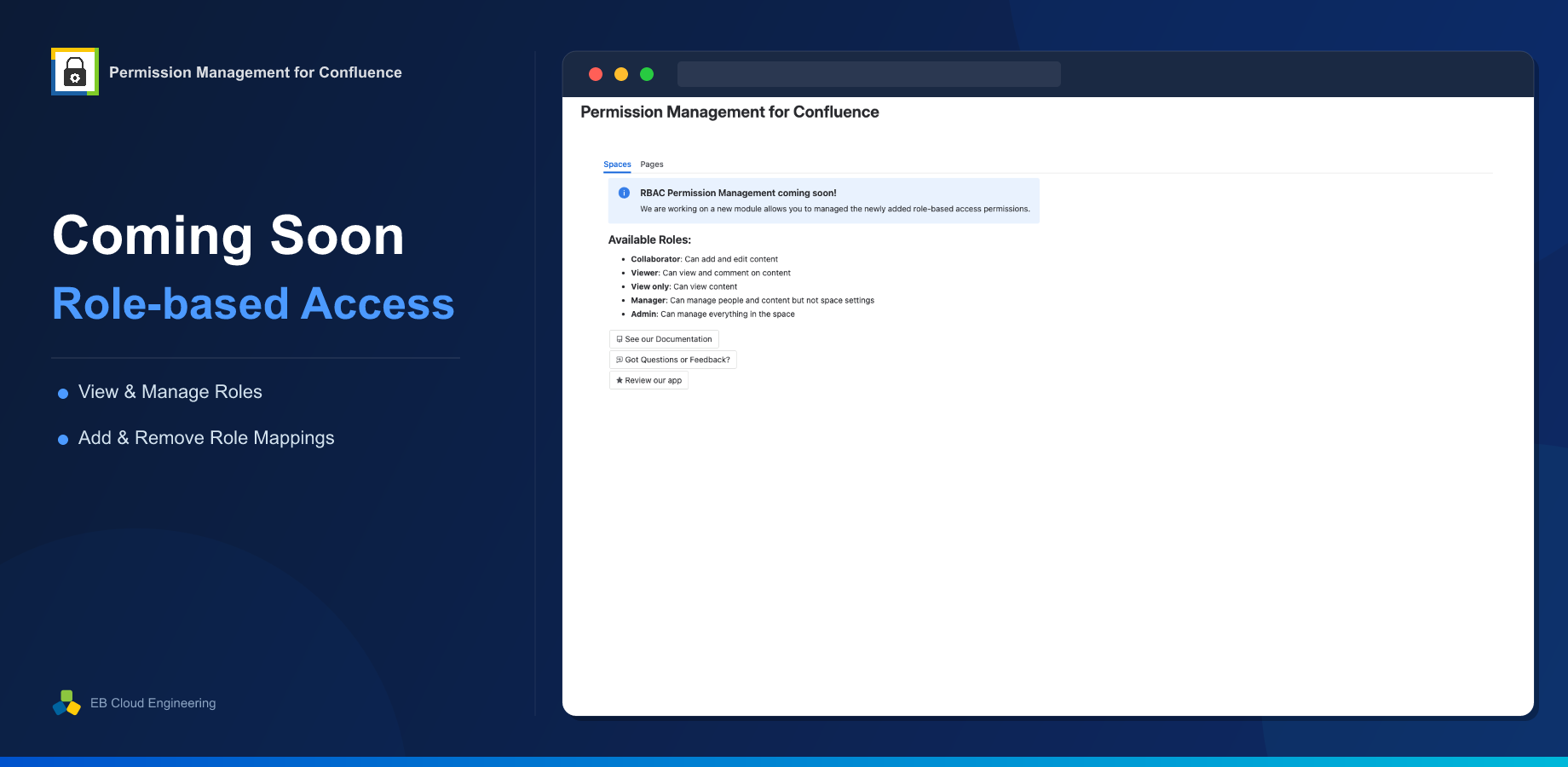Switch to the Spaces tab

617,164
